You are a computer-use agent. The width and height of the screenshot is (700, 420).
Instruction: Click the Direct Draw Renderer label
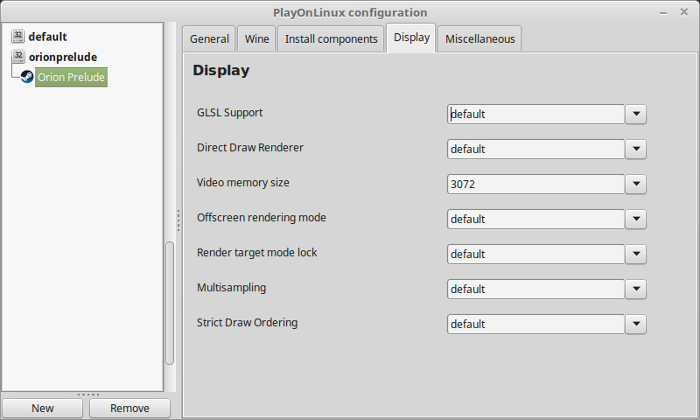250,147
